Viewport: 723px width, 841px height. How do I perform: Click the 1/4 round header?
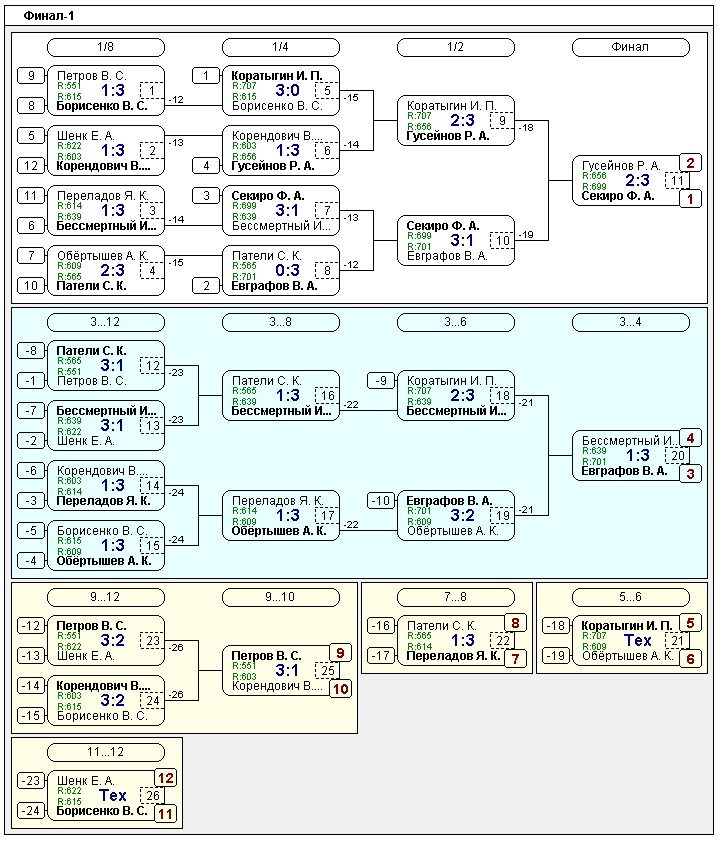[280, 47]
